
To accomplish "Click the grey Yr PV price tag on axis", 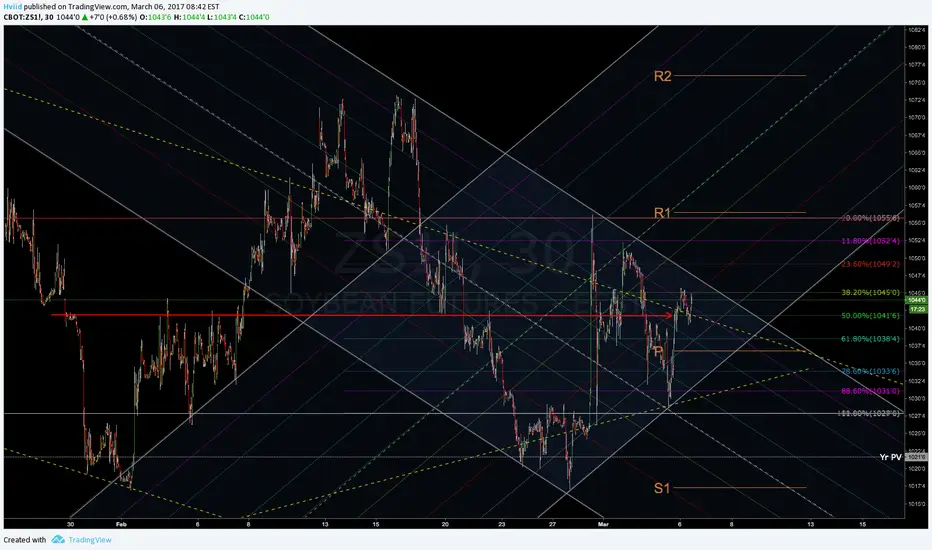I will (916, 457).
